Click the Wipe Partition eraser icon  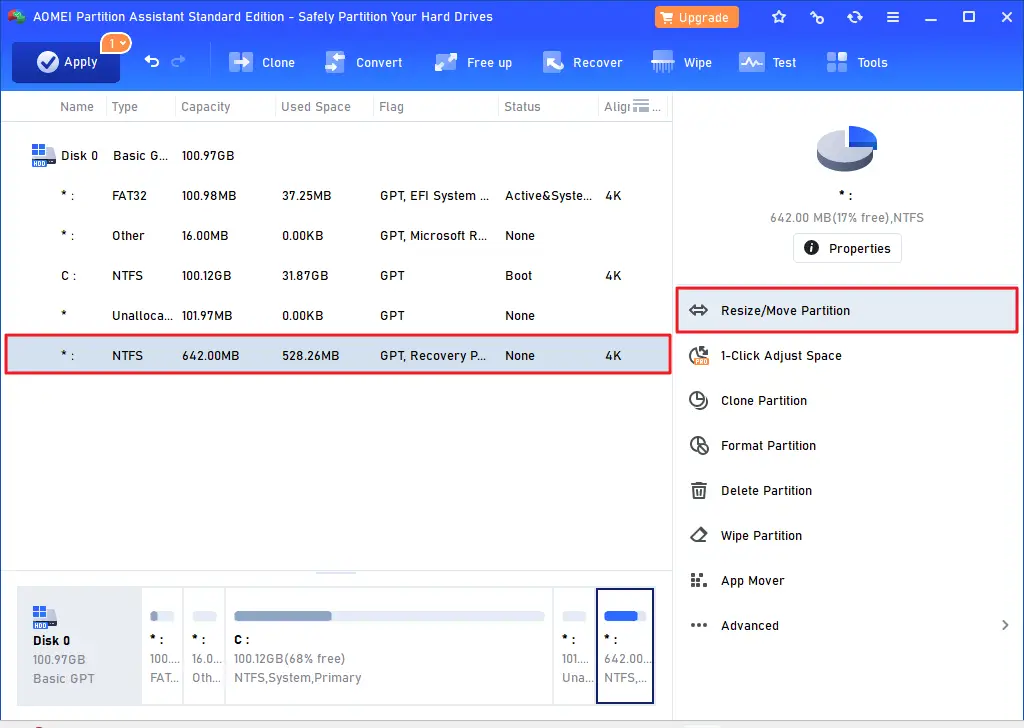(698, 535)
